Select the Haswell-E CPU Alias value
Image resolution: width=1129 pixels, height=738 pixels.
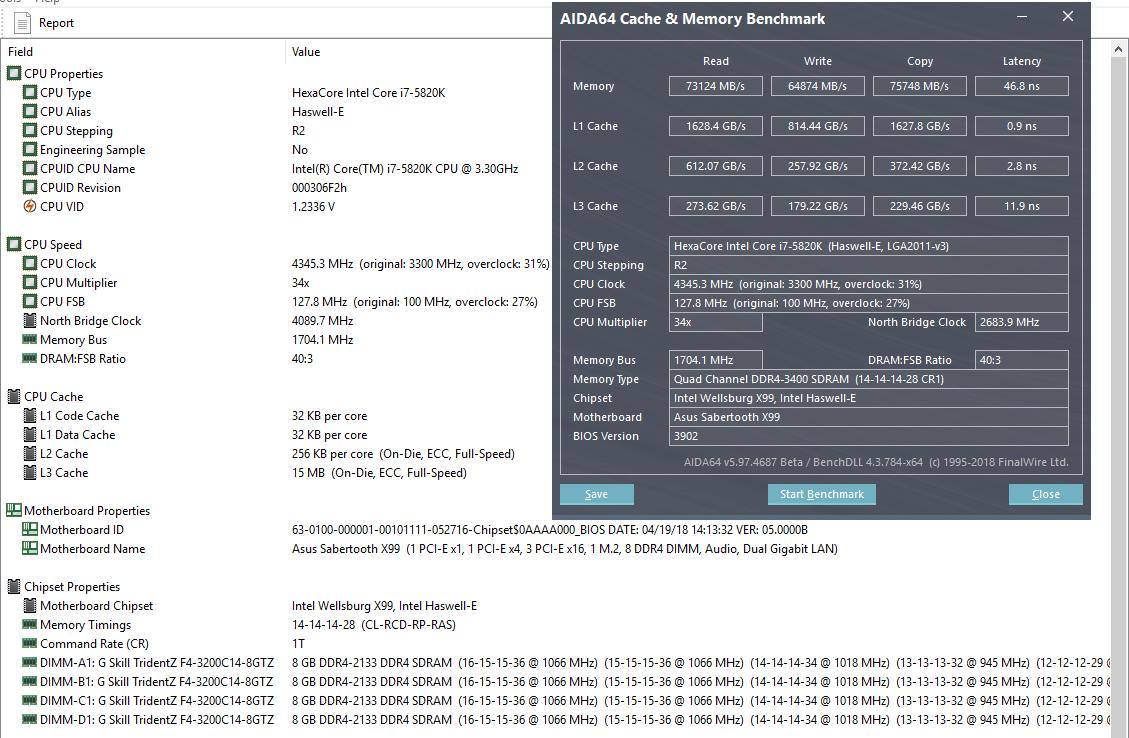pyautogui.click(x=318, y=112)
